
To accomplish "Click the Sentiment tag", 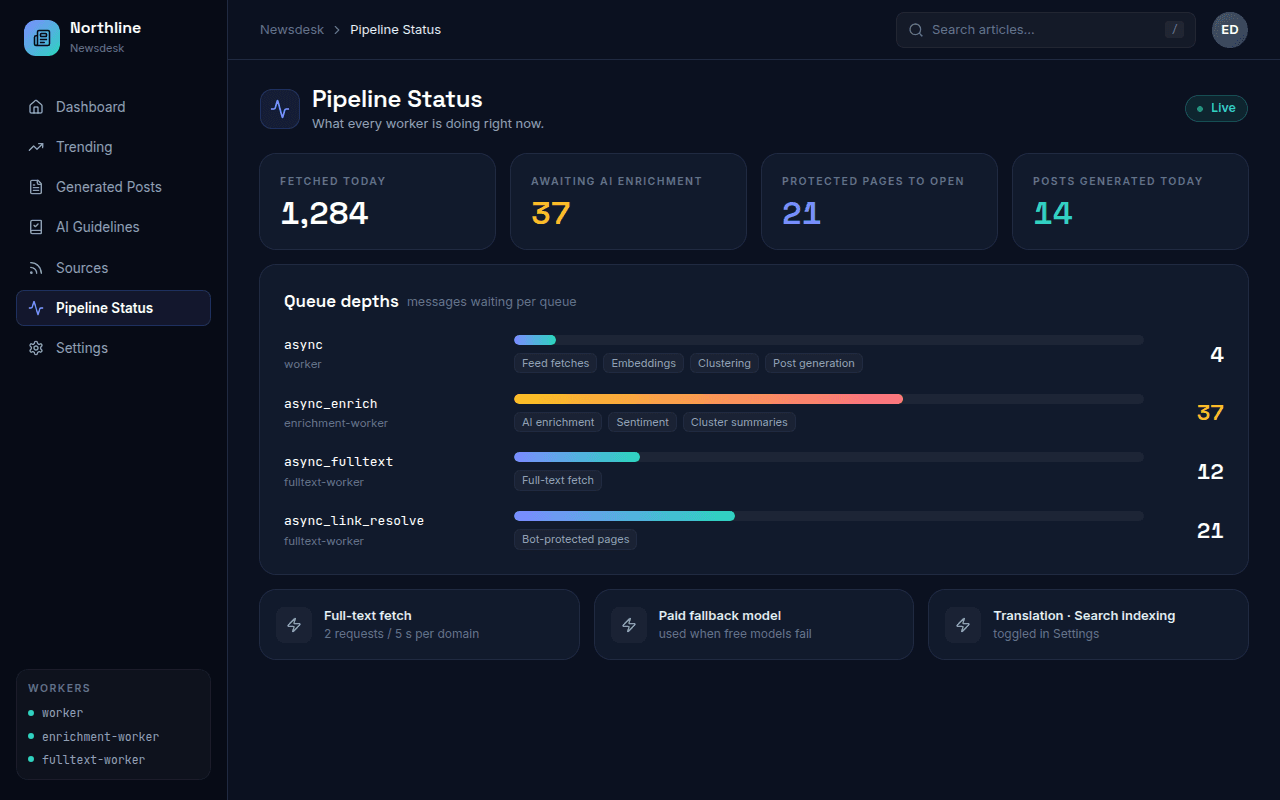I will (x=642, y=422).
